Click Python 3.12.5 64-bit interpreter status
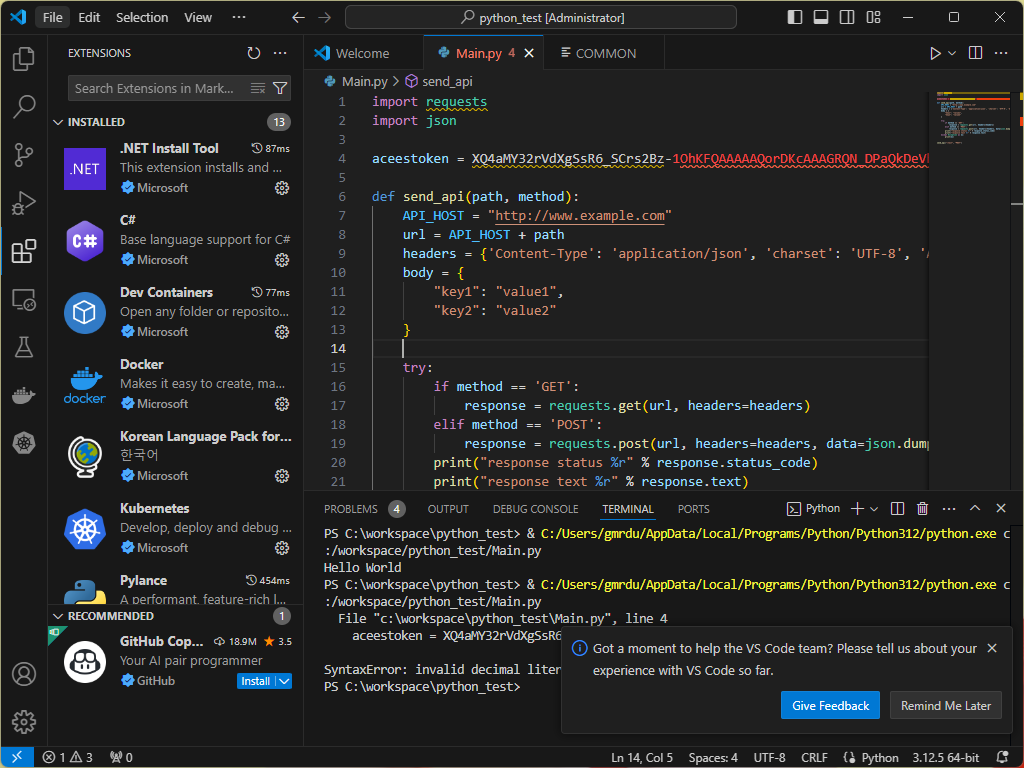 coord(946,758)
